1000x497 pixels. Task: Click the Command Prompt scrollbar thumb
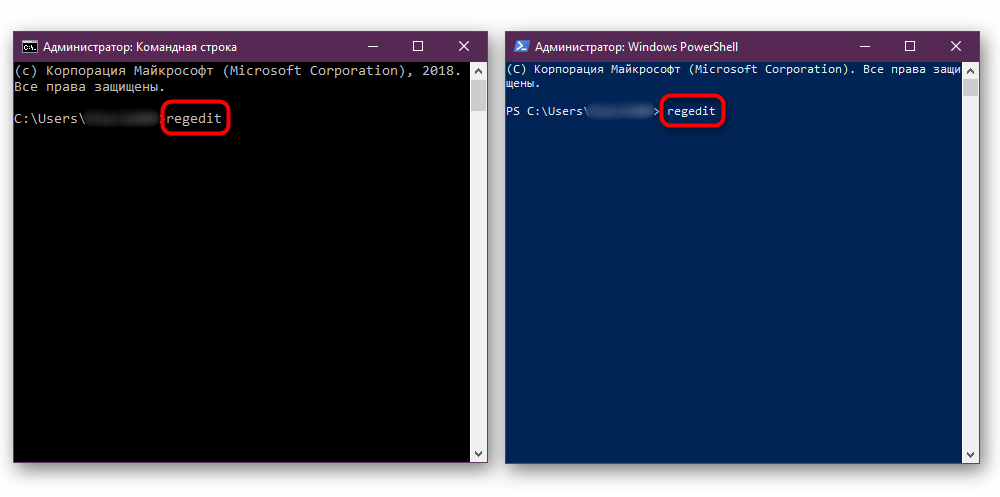click(478, 95)
